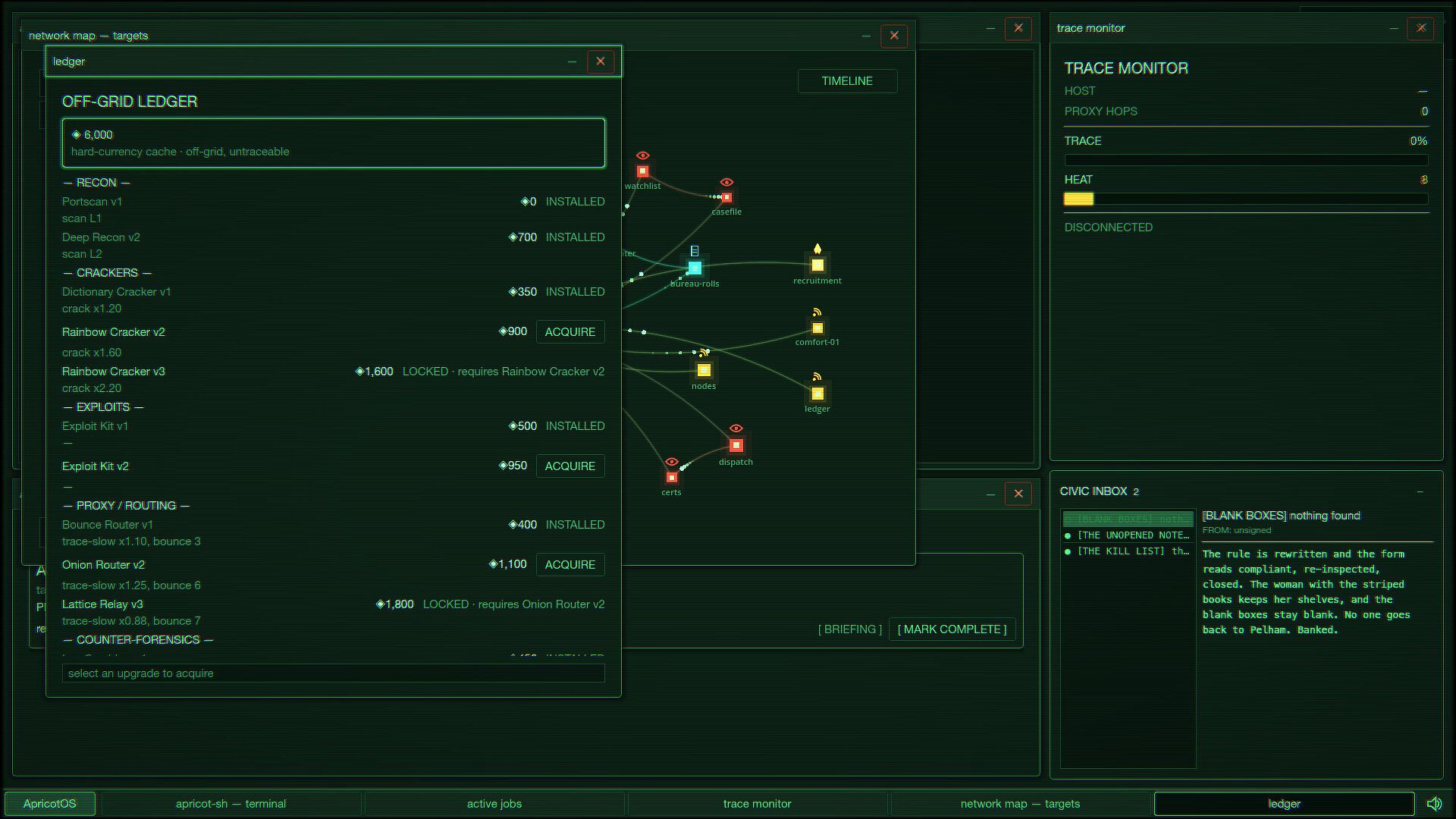This screenshot has height=819, width=1456.
Task: Click the DISCONNECTED status text
Action: point(1108,227)
